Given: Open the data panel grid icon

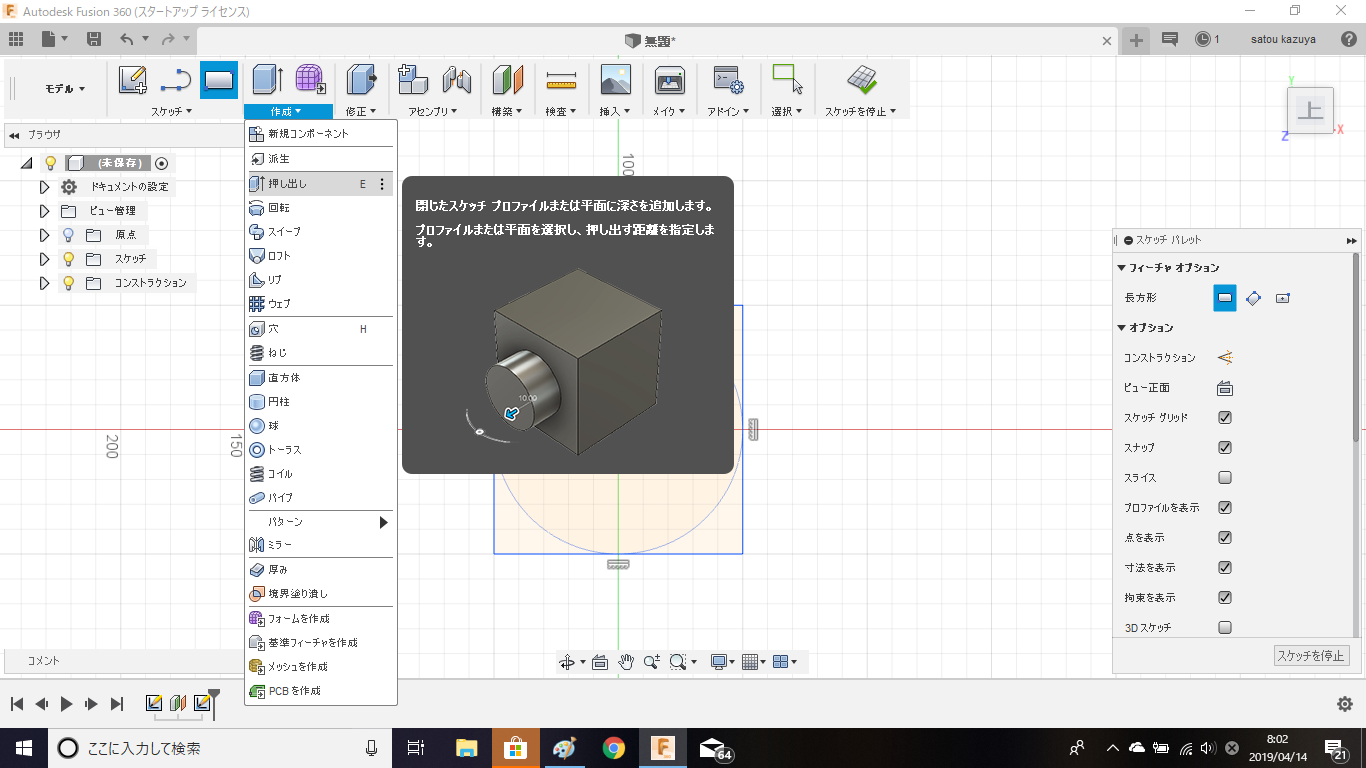Looking at the screenshot, I should click(16, 39).
